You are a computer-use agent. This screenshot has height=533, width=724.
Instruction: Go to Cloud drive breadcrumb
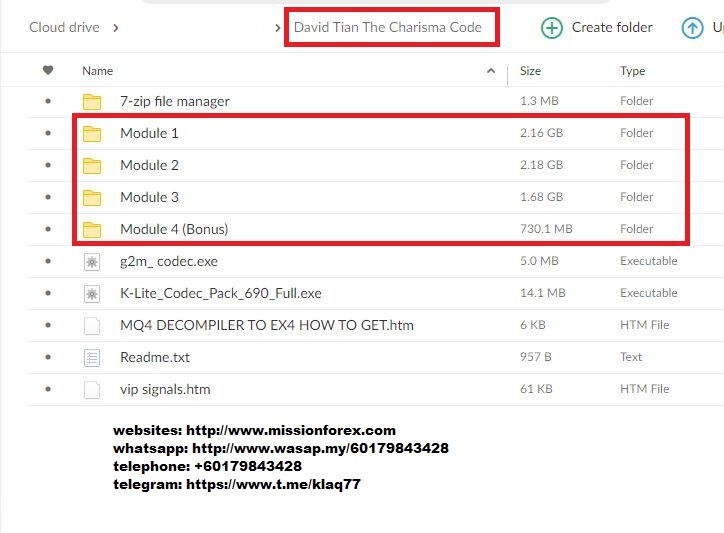tap(64, 27)
